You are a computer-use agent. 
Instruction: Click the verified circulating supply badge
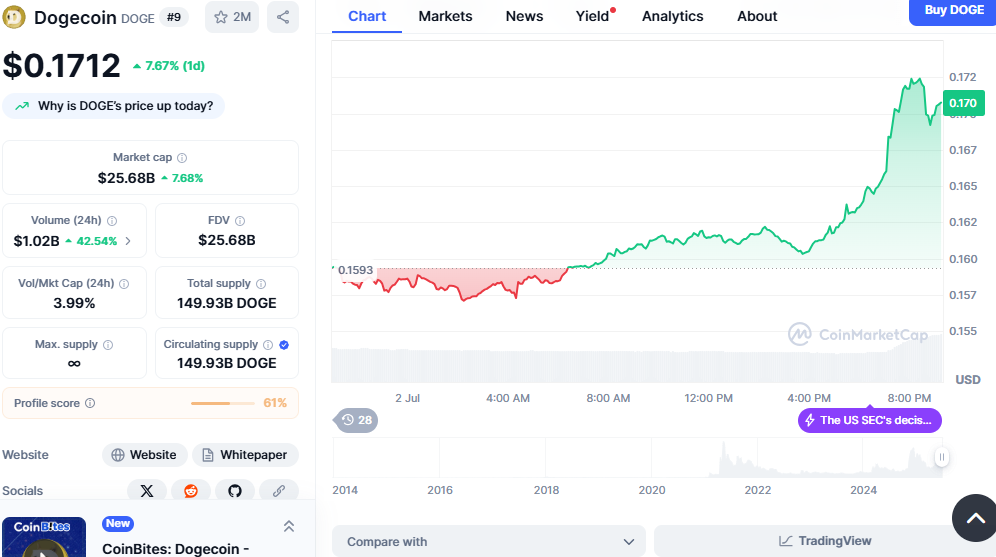point(284,344)
